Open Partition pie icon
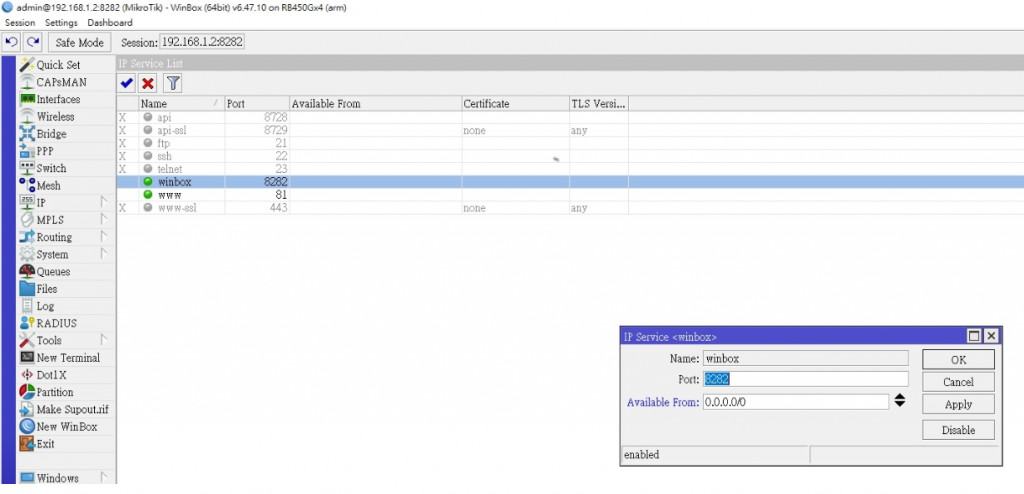 [27, 392]
